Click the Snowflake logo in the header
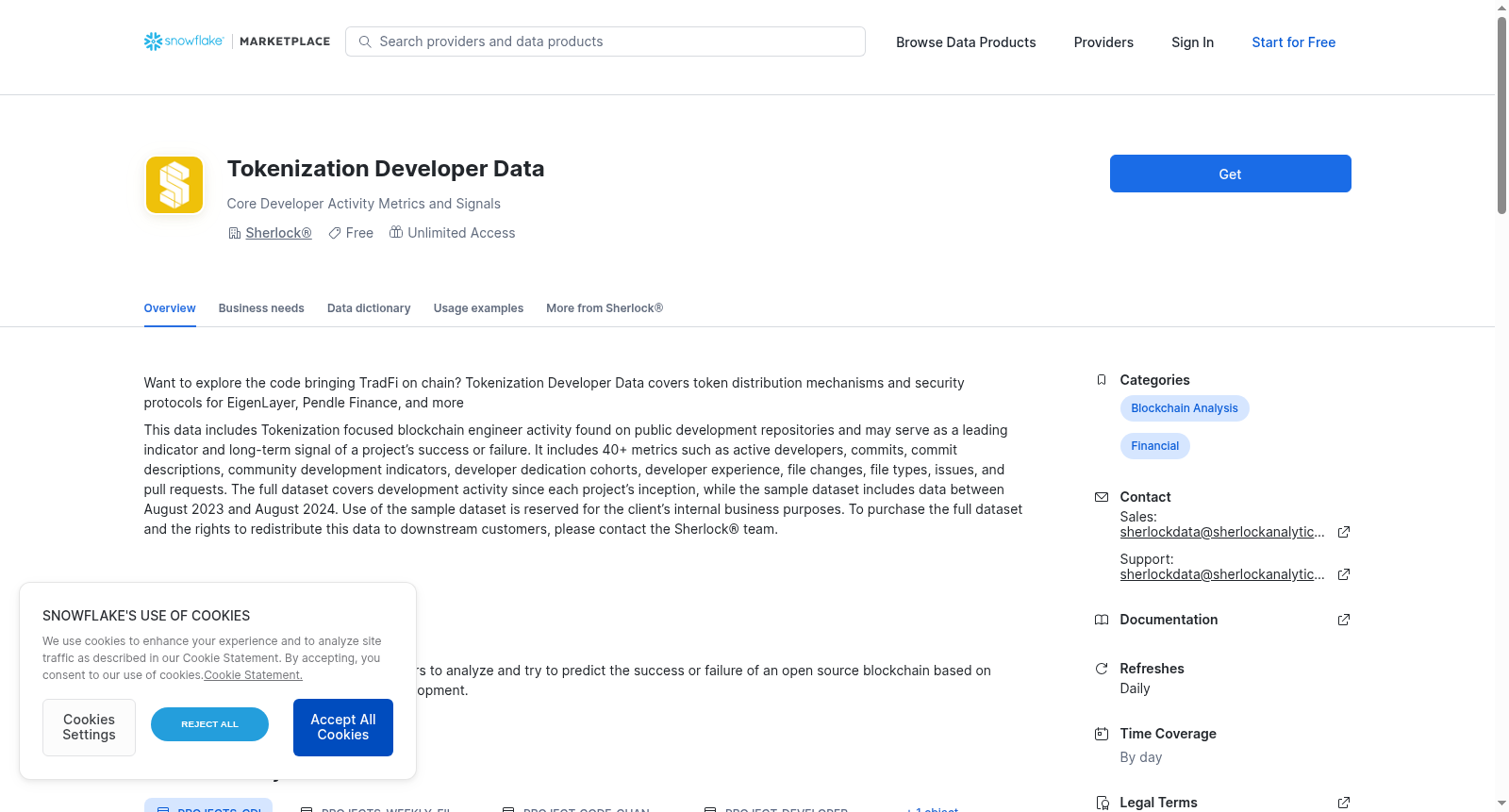Viewport: 1509px width, 812px height. (x=184, y=41)
